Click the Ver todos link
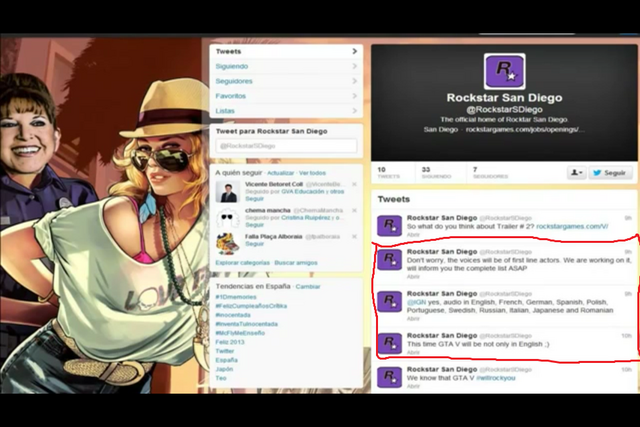 [x=312, y=173]
